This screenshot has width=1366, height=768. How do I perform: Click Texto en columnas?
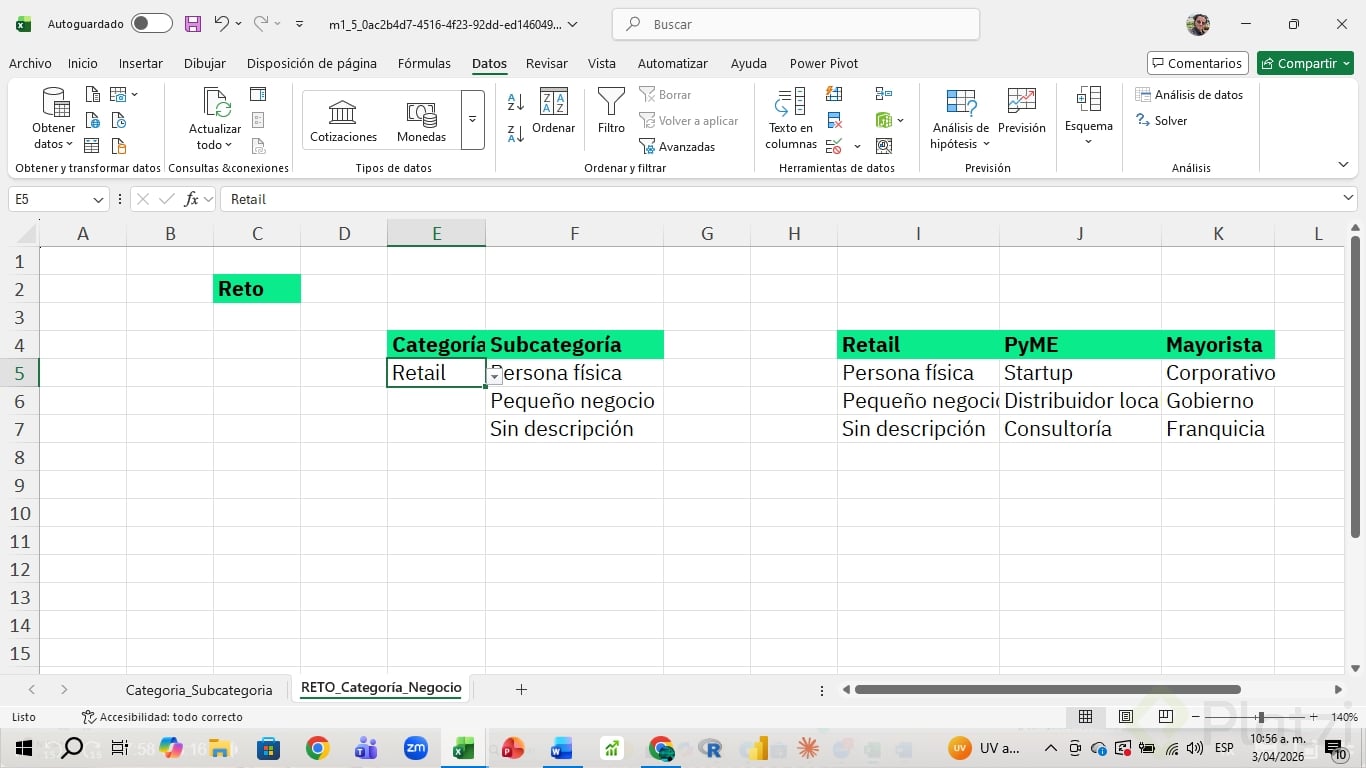click(x=791, y=119)
